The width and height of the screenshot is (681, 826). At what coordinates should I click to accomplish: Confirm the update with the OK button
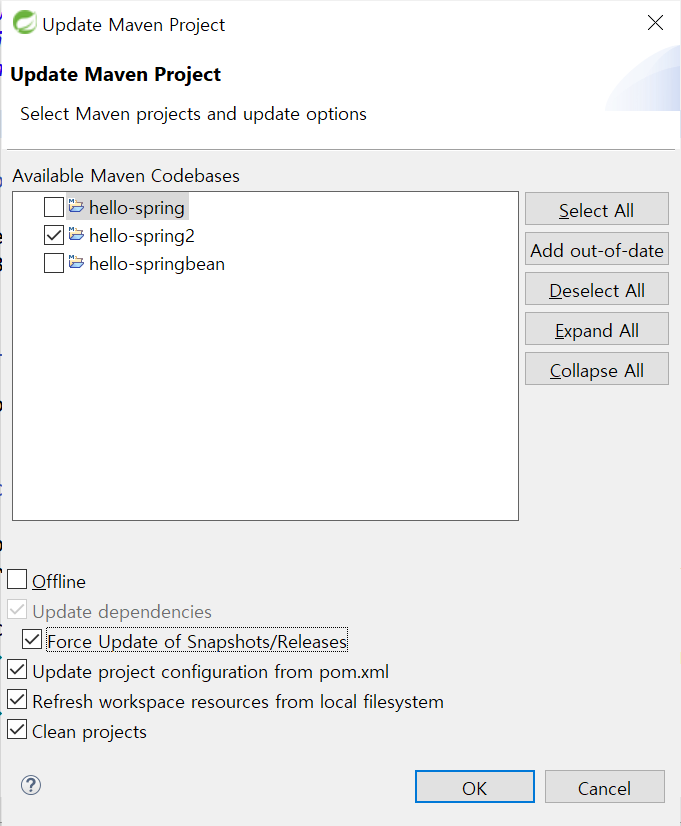[x=475, y=787]
